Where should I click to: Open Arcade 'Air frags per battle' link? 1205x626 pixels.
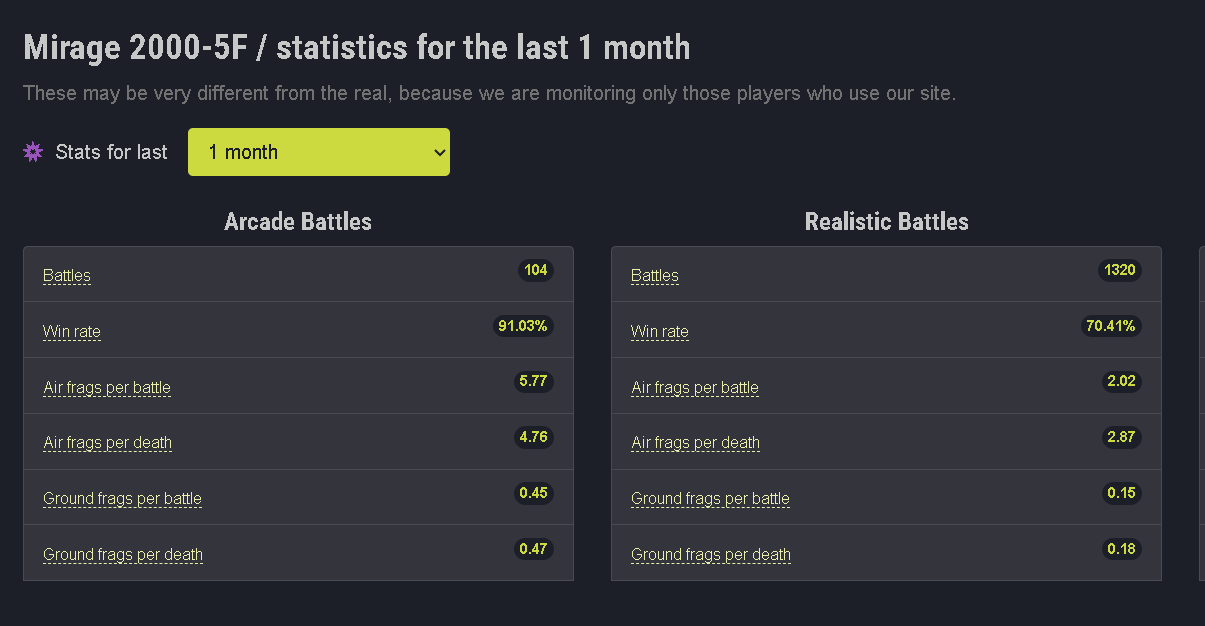107,388
